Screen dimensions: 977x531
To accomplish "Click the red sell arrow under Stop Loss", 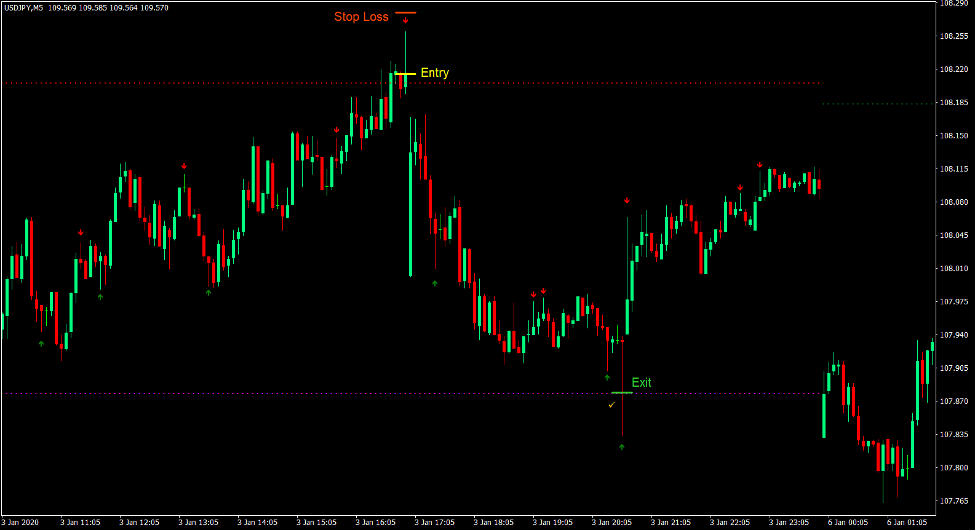I will coord(406,20).
